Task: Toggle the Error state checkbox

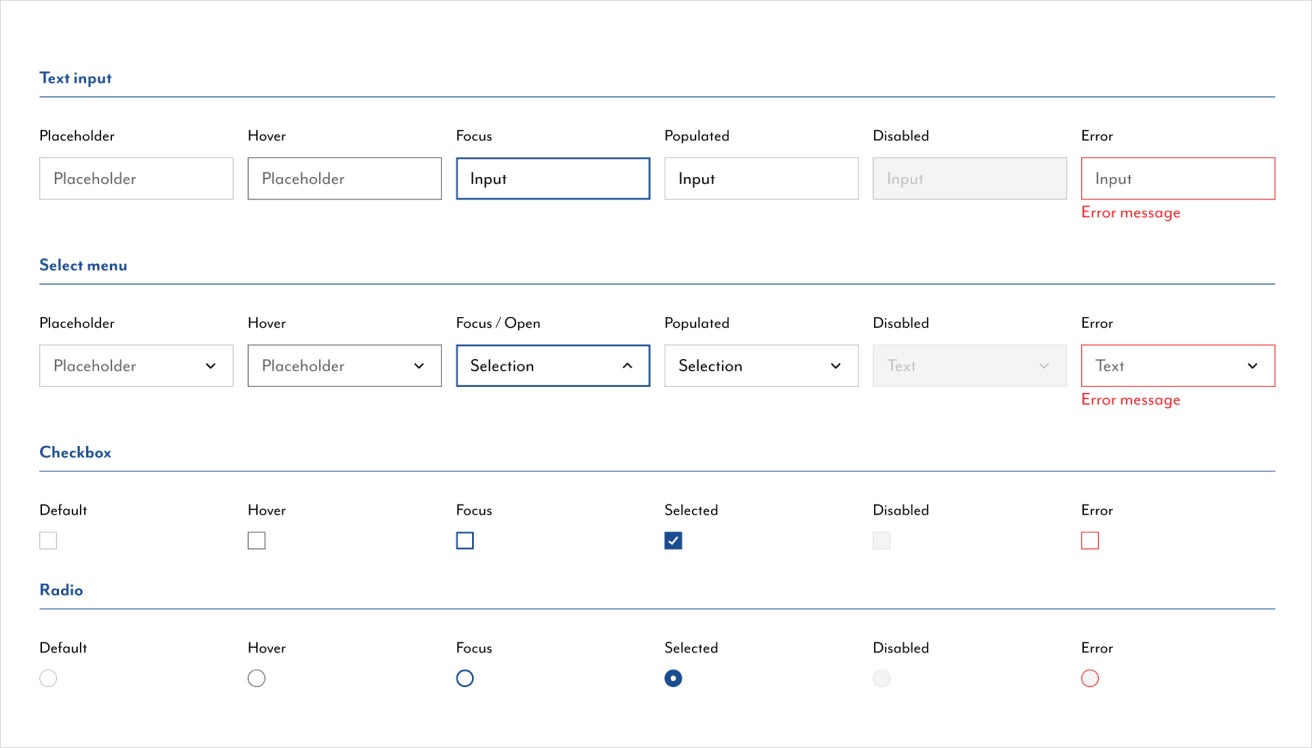Action: pos(1090,540)
